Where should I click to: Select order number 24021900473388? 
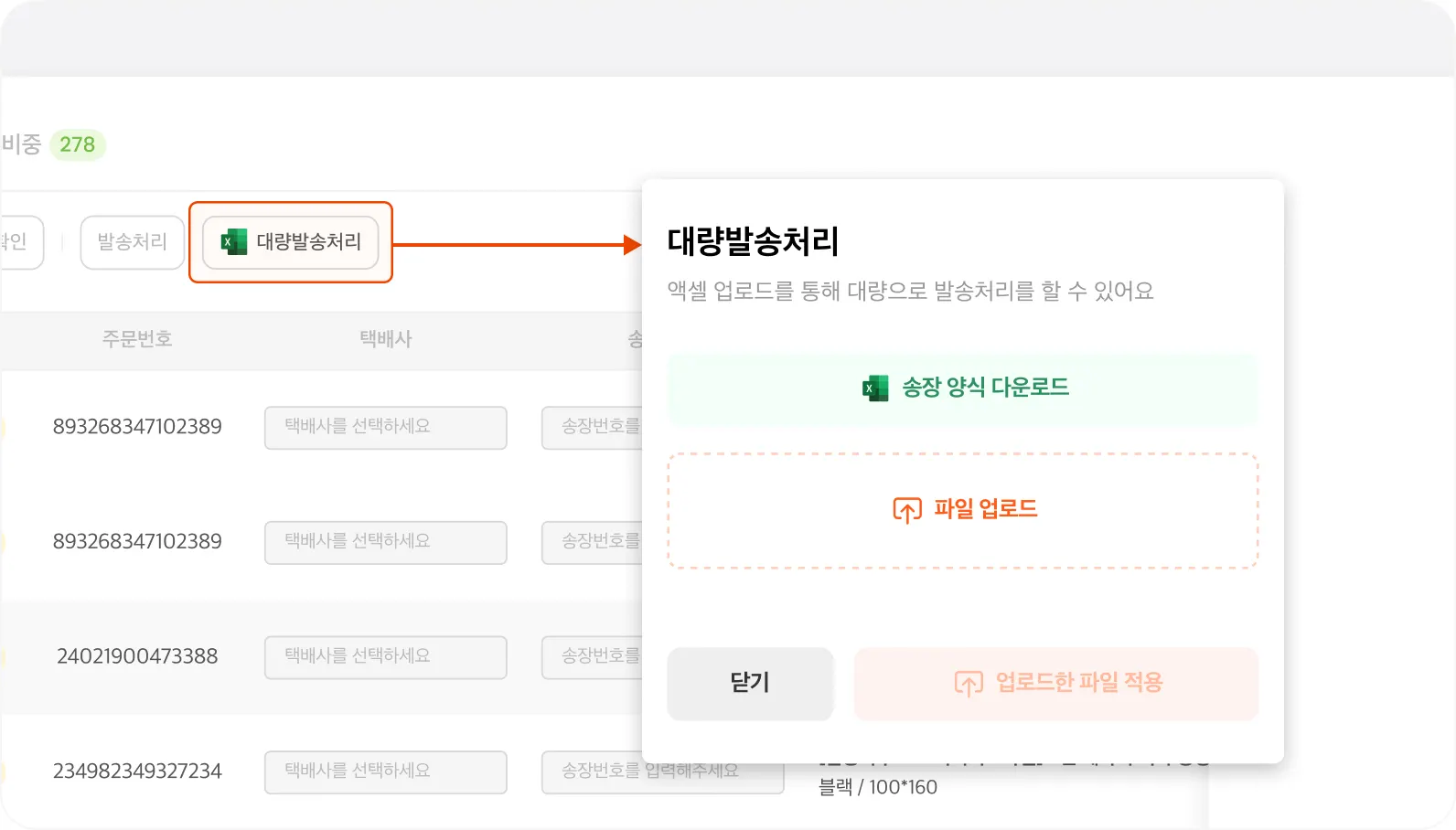[x=137, y=656]
